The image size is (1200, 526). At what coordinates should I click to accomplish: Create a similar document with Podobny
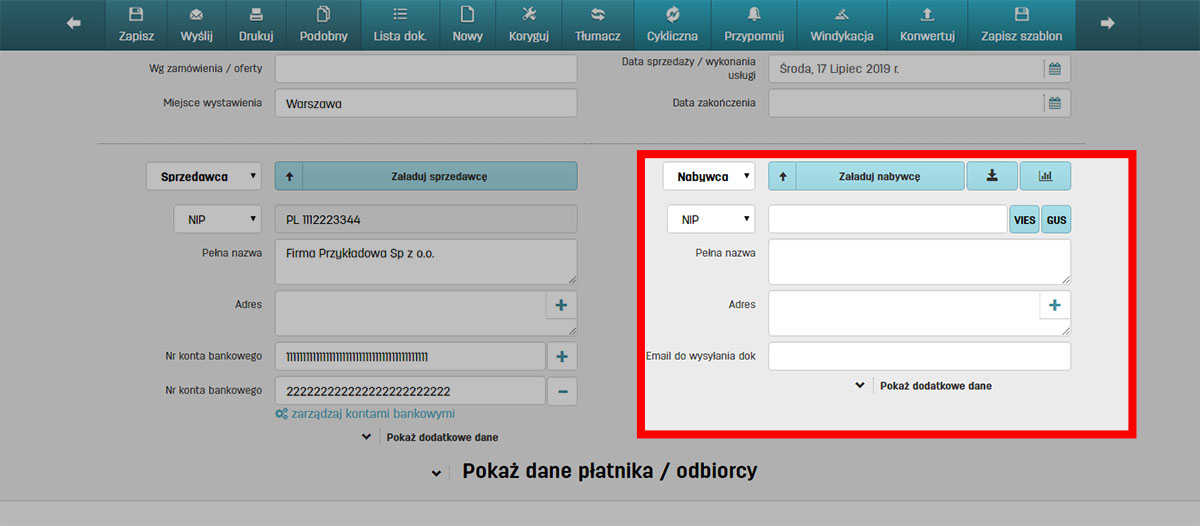click(323, 24)
